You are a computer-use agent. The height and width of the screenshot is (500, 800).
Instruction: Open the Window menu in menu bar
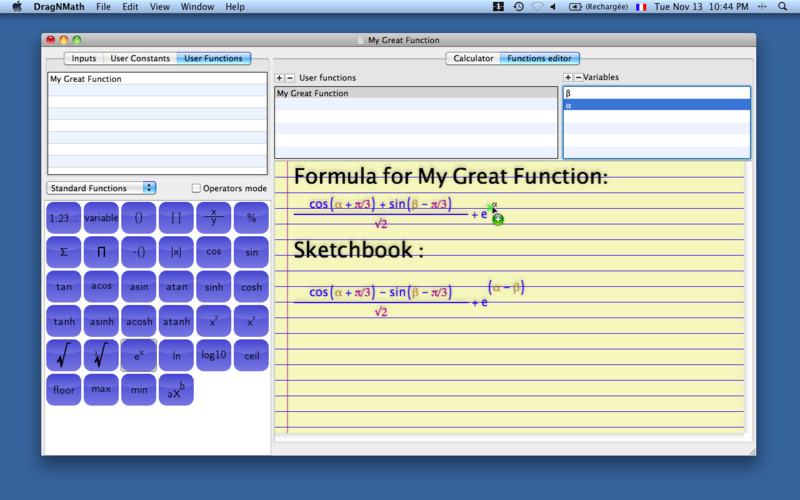[x=197, y=7]
